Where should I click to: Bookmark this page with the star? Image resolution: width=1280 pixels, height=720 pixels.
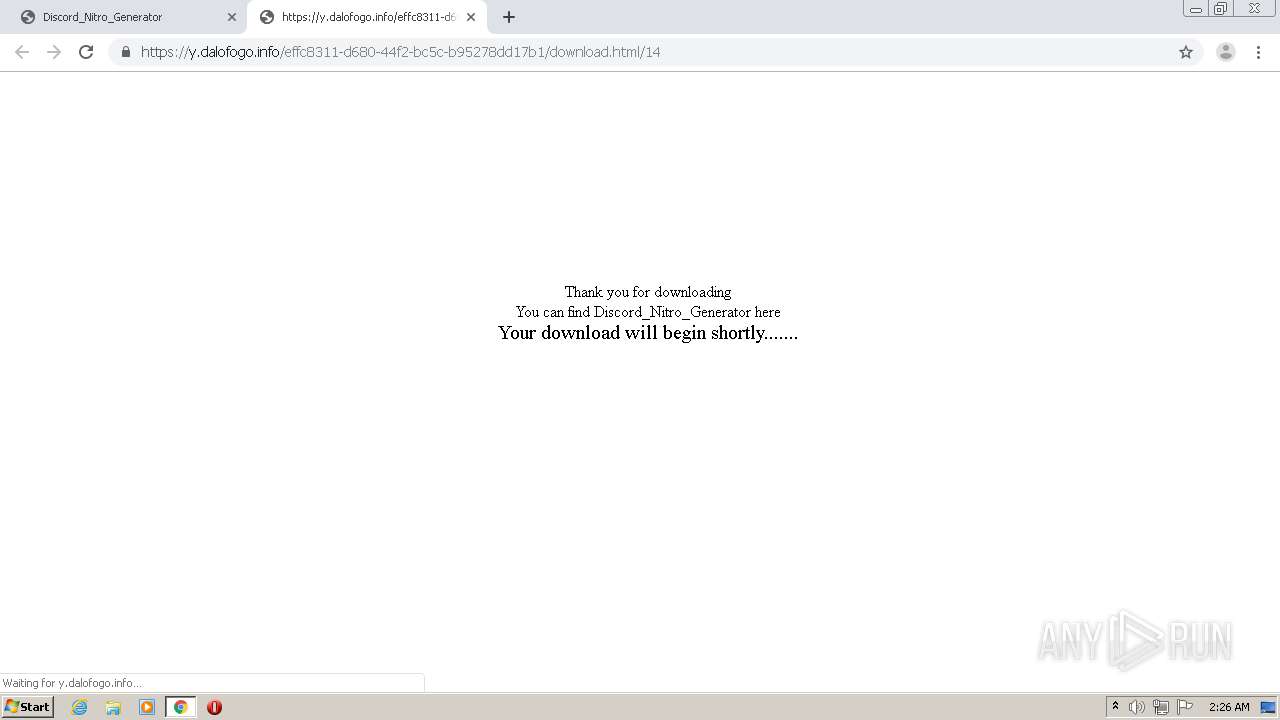click(1186, 52)
